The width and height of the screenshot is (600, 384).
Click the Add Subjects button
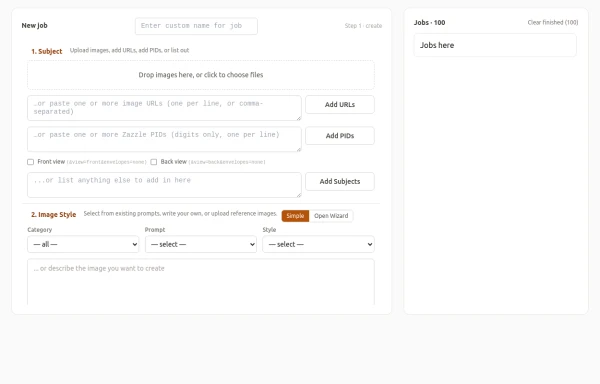(340, 181)
